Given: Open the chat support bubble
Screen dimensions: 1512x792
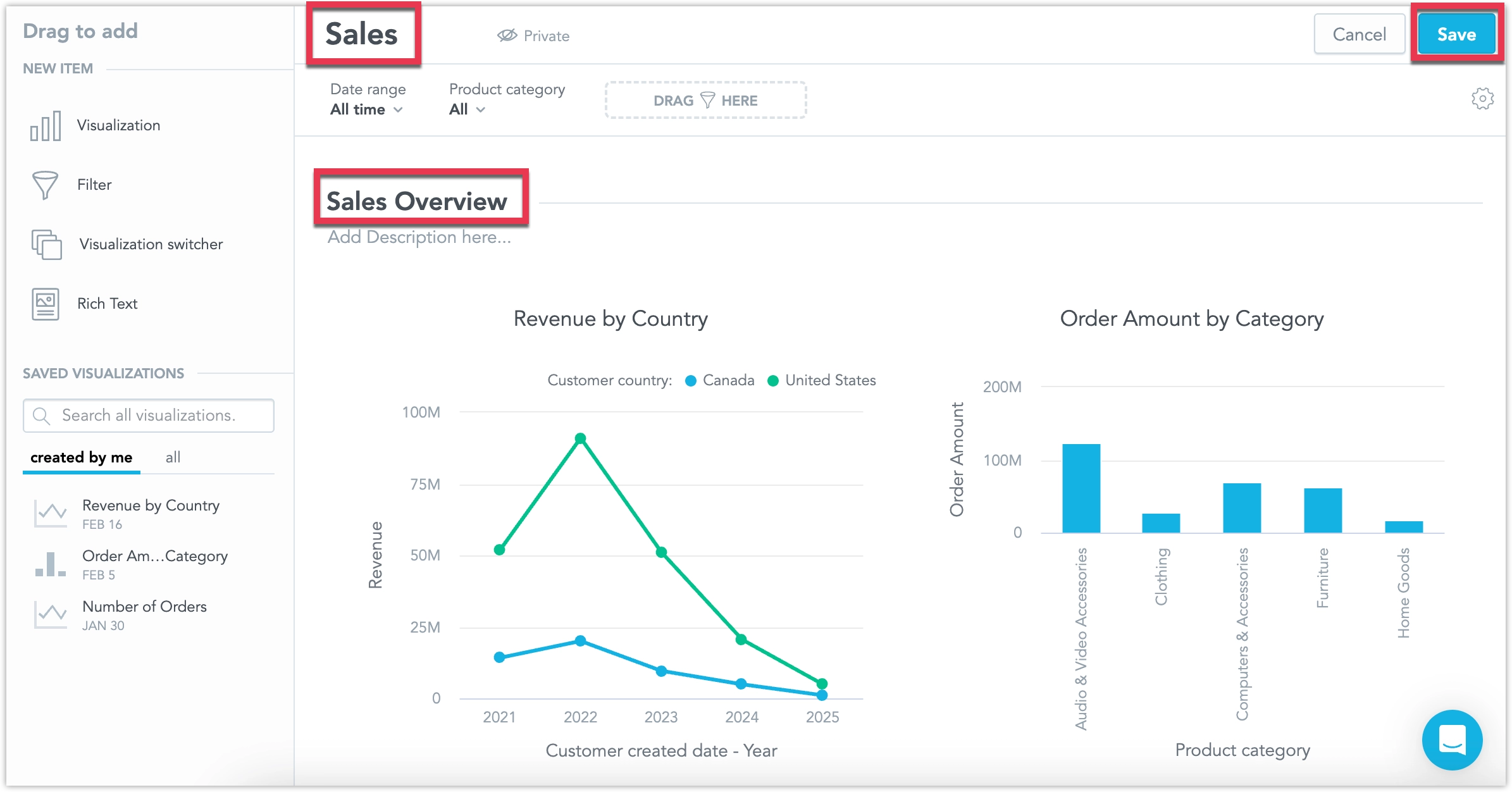Looking at the screenshot, I should (x=1452, y=739).
